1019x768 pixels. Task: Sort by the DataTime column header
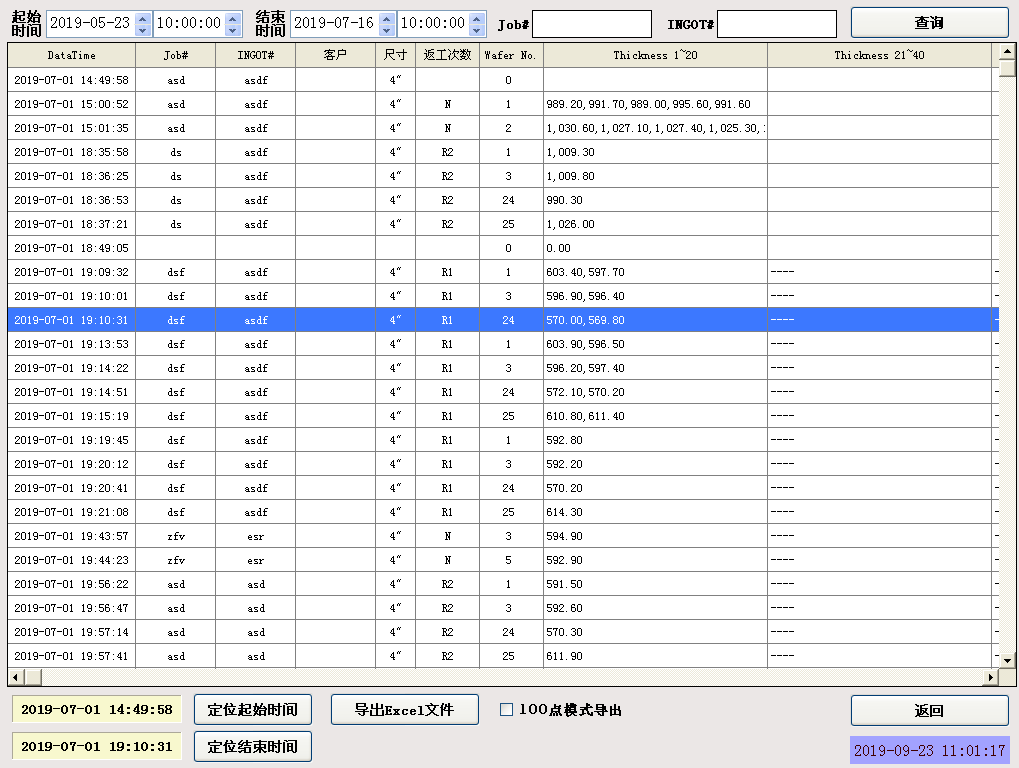pyautogui.click(x=71, y=55)
